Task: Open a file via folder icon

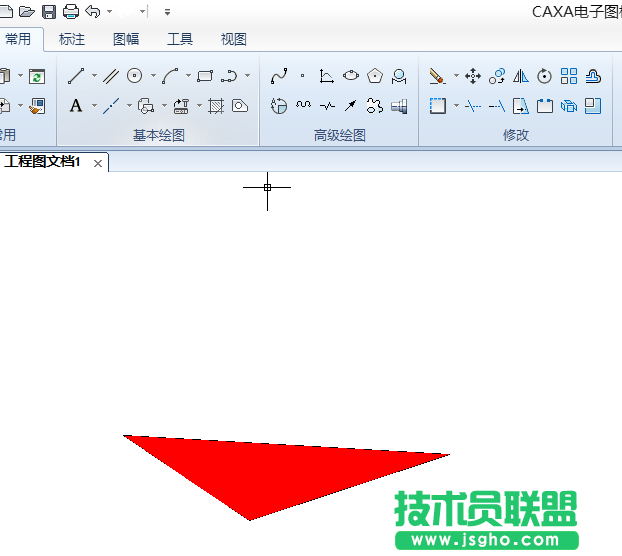Action: tap(27, 12)
